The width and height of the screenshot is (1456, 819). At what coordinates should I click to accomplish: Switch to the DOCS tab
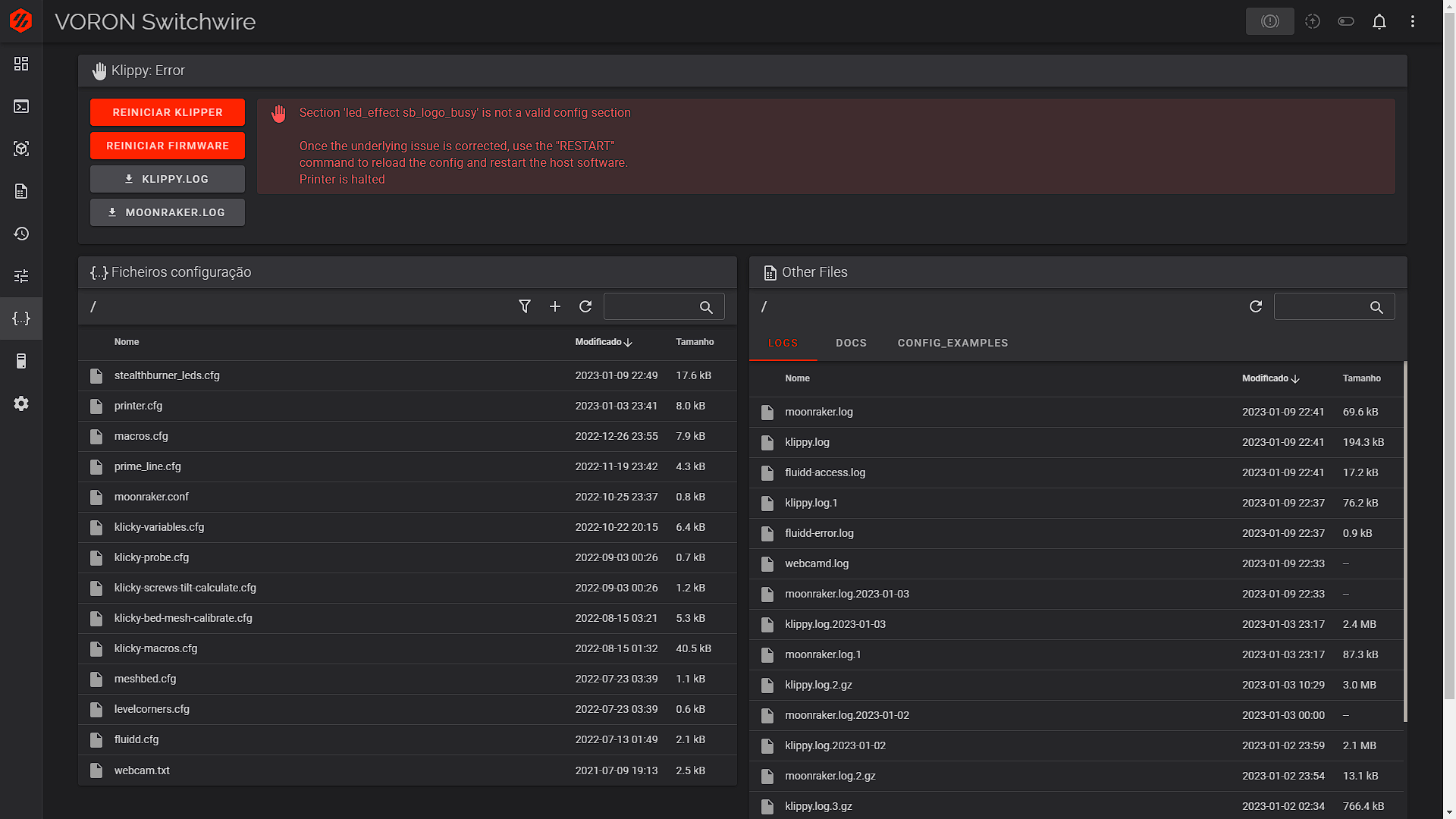[851, 343]
